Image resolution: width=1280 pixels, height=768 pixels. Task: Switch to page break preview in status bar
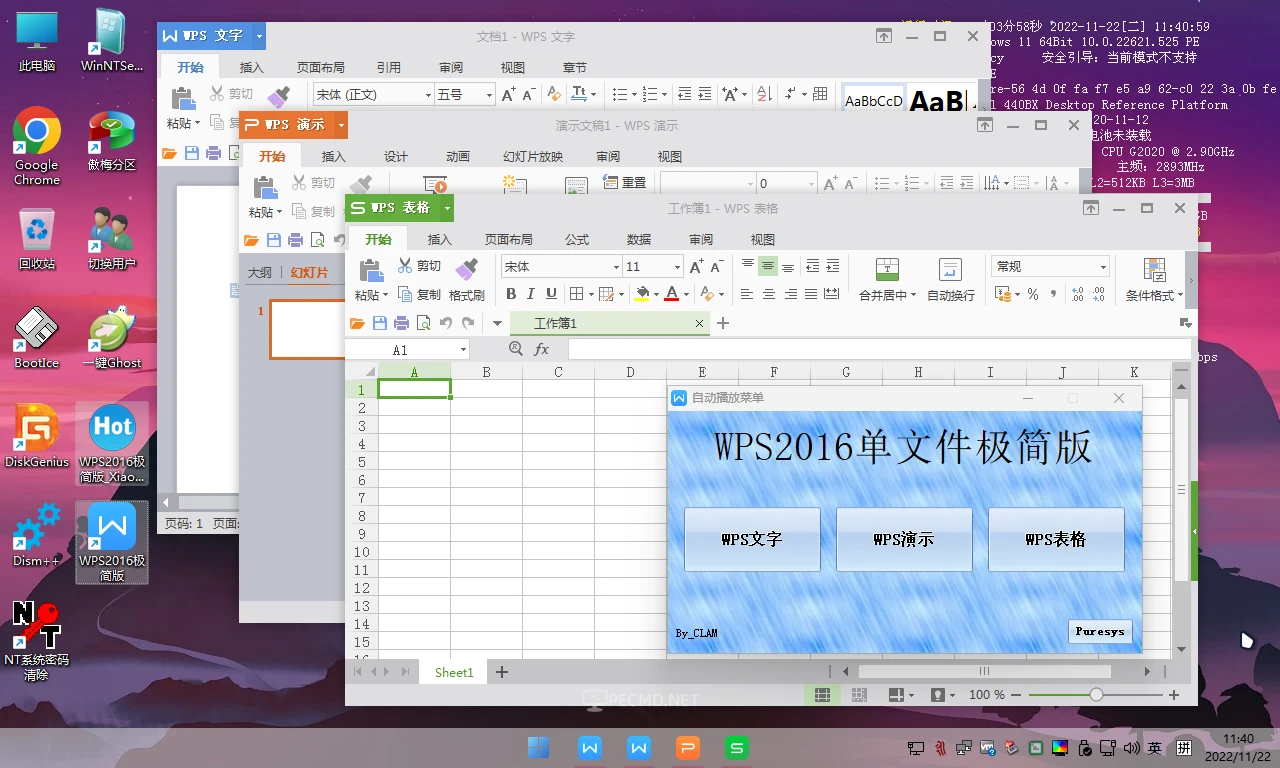coord(858,694)
